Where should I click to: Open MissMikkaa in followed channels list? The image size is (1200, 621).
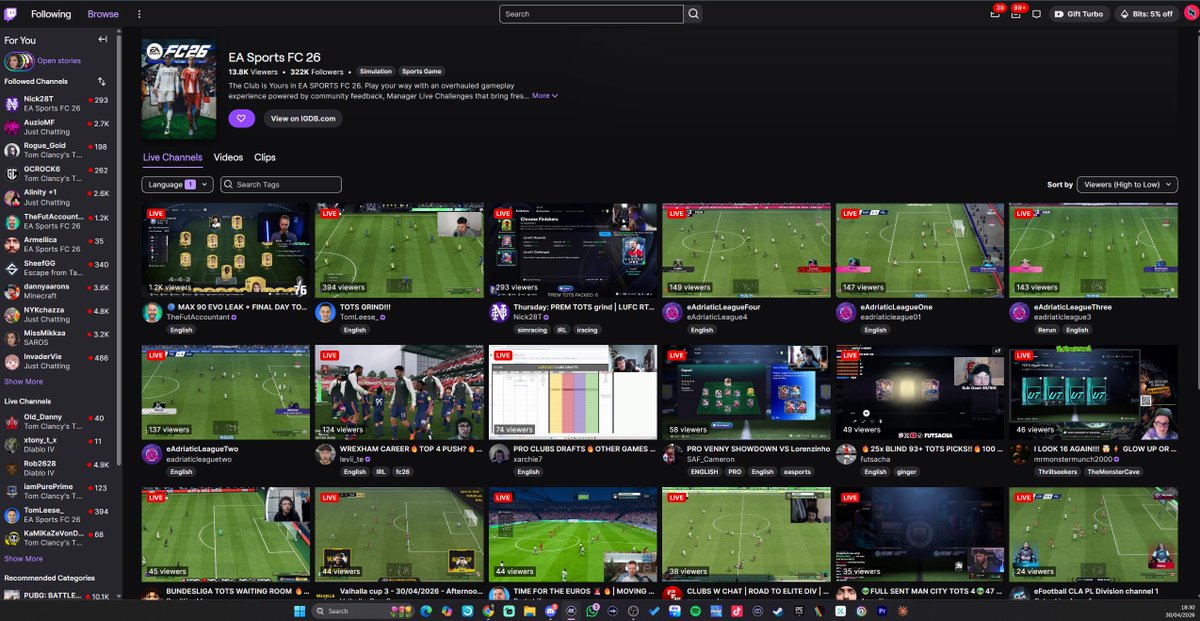(x=59, y=338)
